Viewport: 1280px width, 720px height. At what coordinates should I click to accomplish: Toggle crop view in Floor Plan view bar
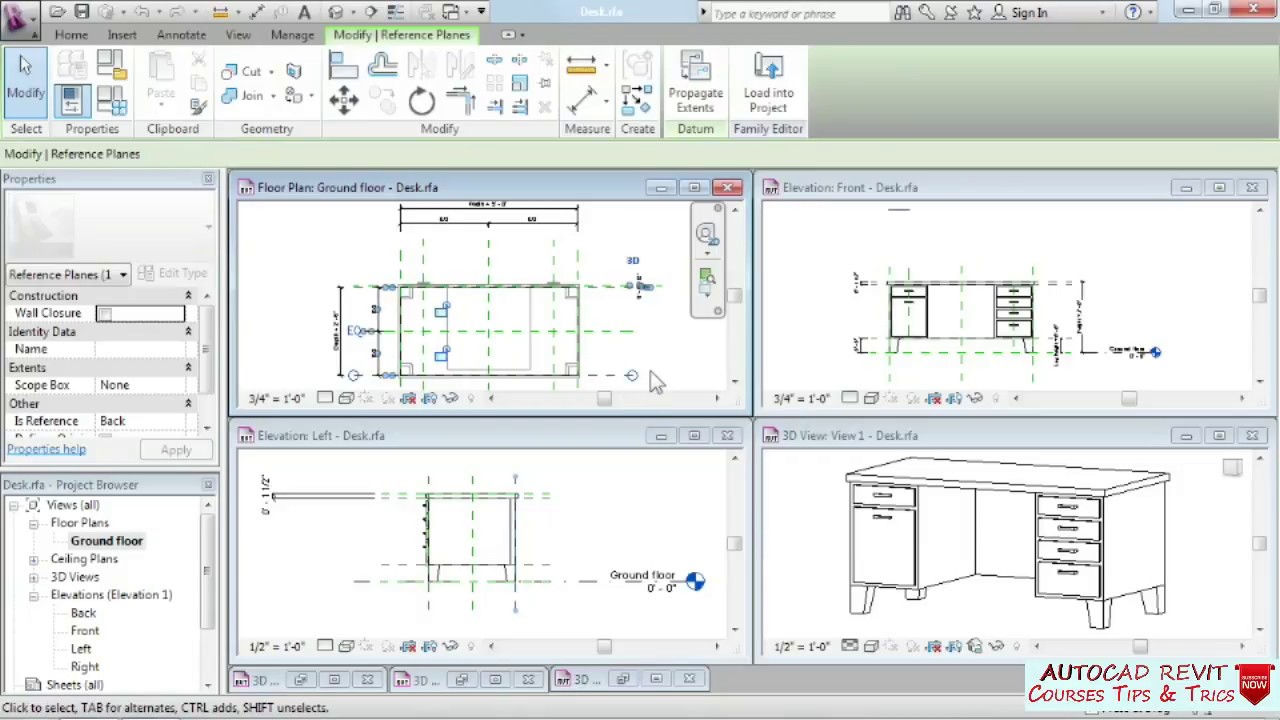(408, 398)
